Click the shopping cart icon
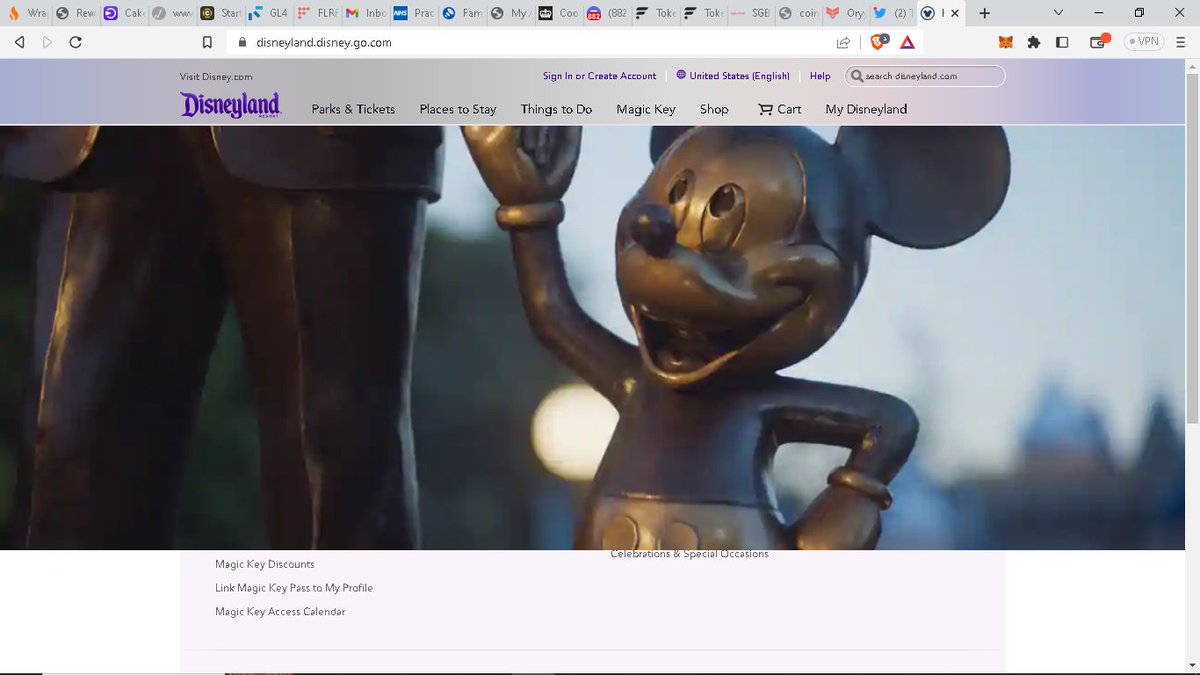This screenshot has height=675, width=1200. 766,109
